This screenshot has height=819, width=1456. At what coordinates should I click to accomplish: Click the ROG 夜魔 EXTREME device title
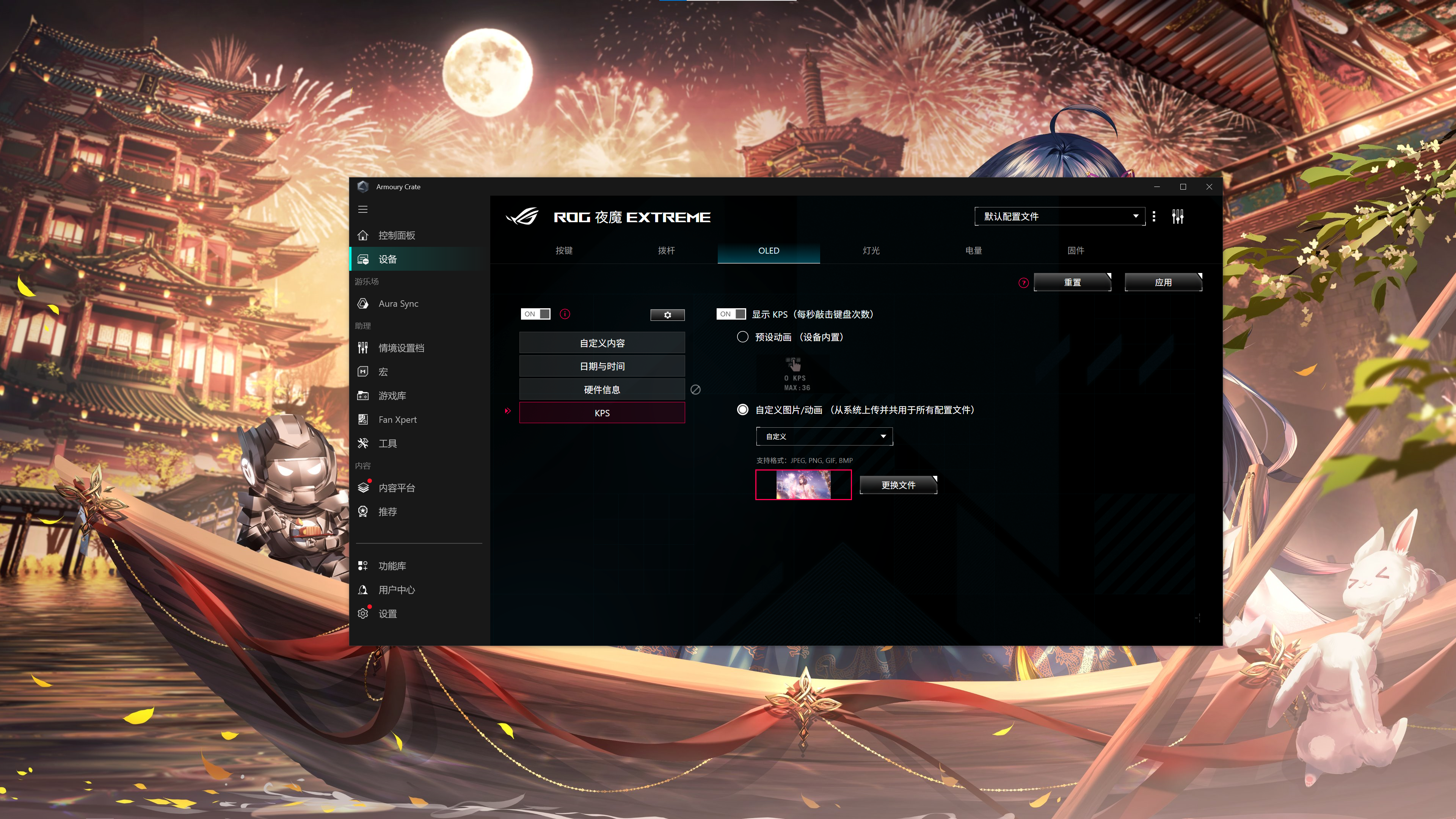coord(632,217)
